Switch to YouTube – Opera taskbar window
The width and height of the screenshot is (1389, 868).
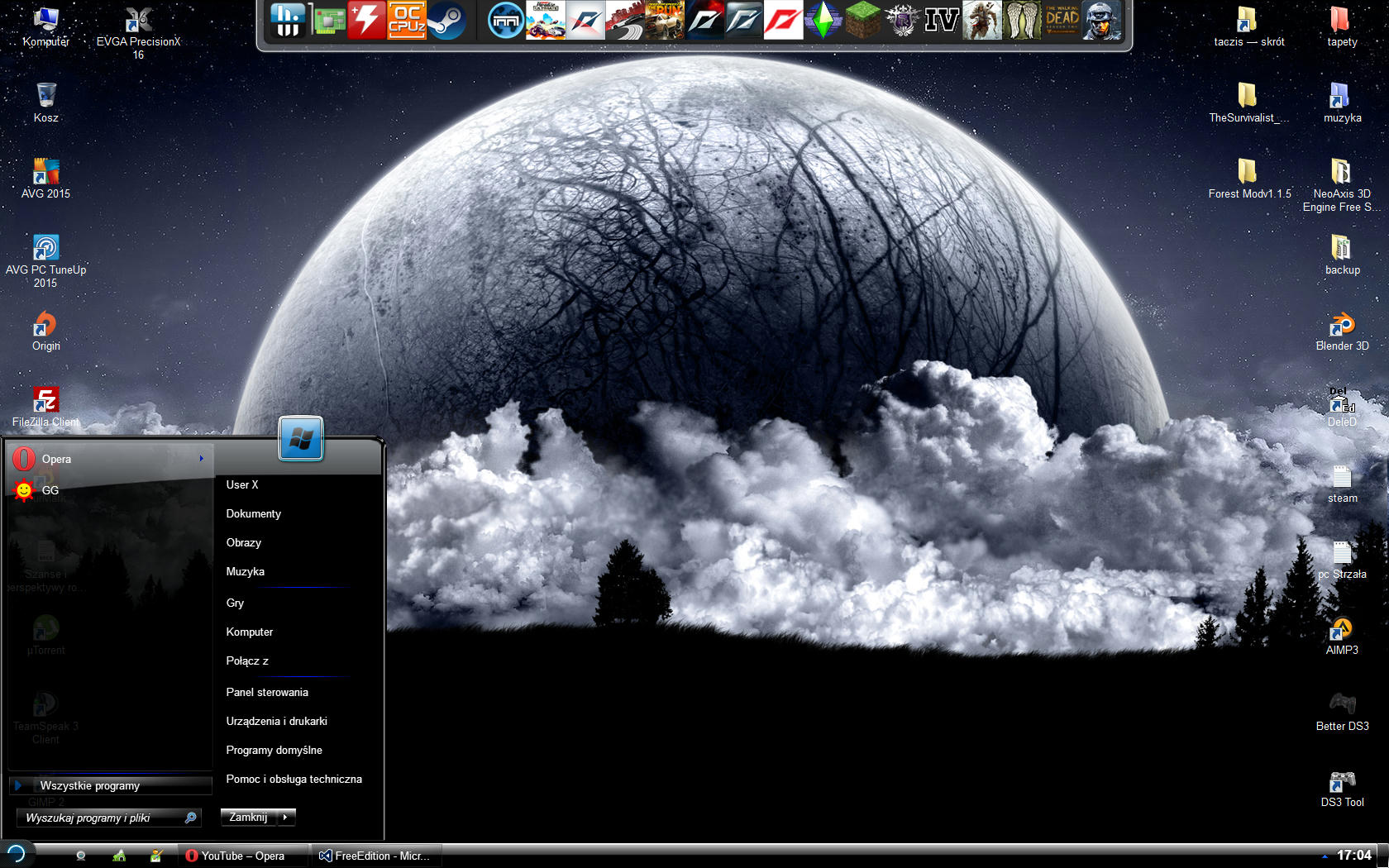[242, 856]
